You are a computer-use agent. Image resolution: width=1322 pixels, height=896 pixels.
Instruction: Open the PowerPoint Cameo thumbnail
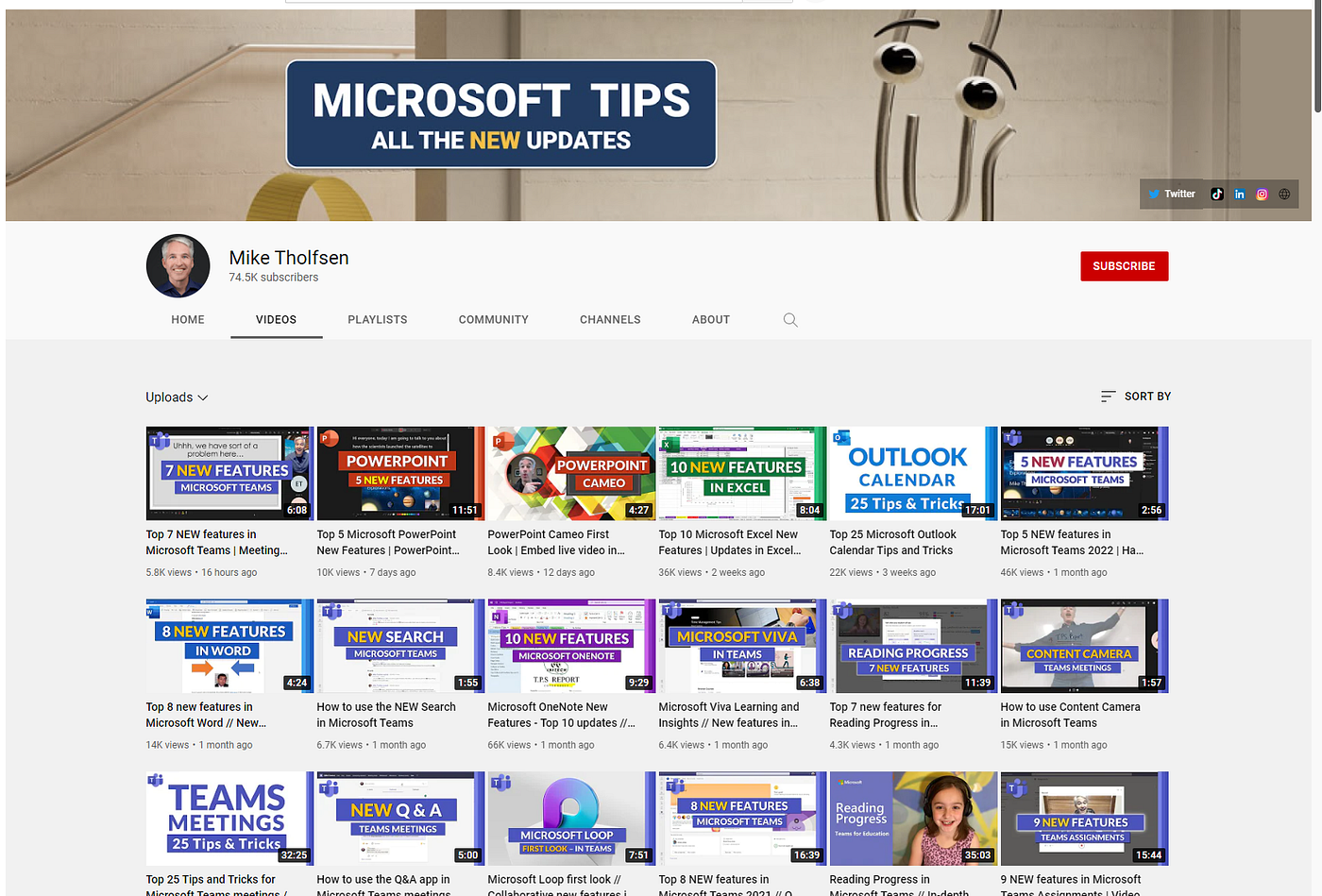click(x=571, y=473)
